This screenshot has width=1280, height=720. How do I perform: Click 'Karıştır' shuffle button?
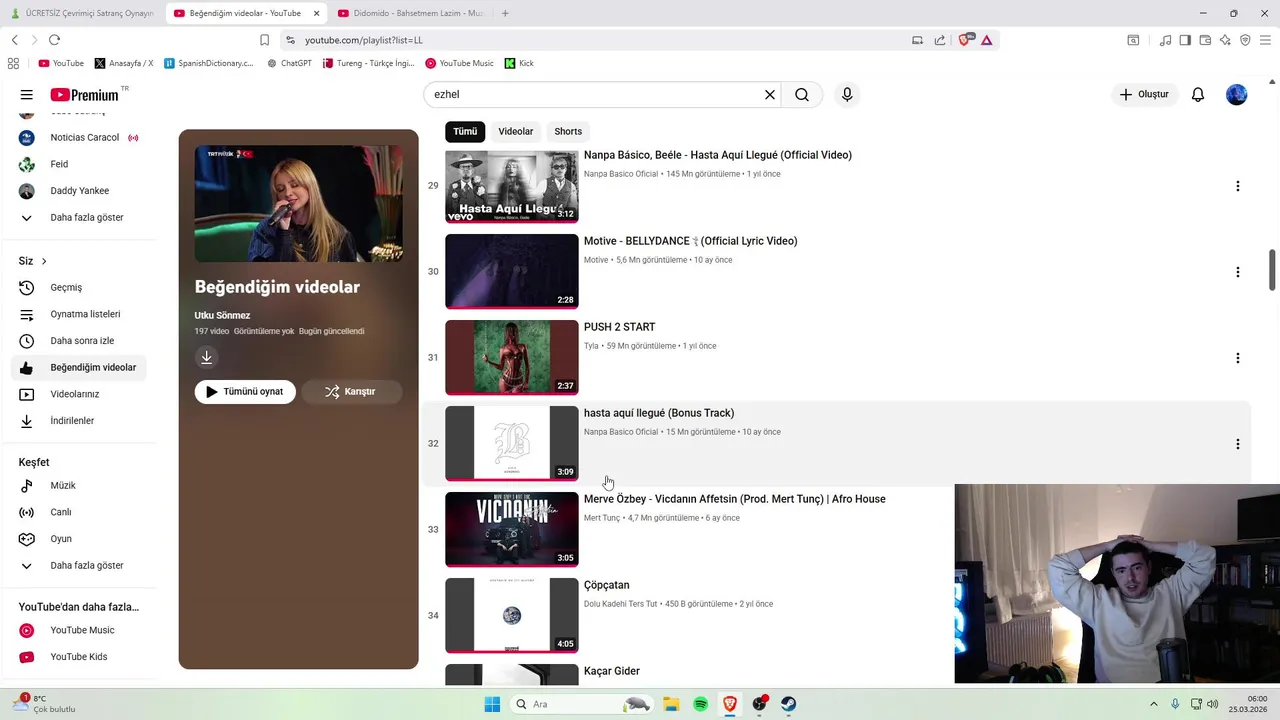pos(352,392)
